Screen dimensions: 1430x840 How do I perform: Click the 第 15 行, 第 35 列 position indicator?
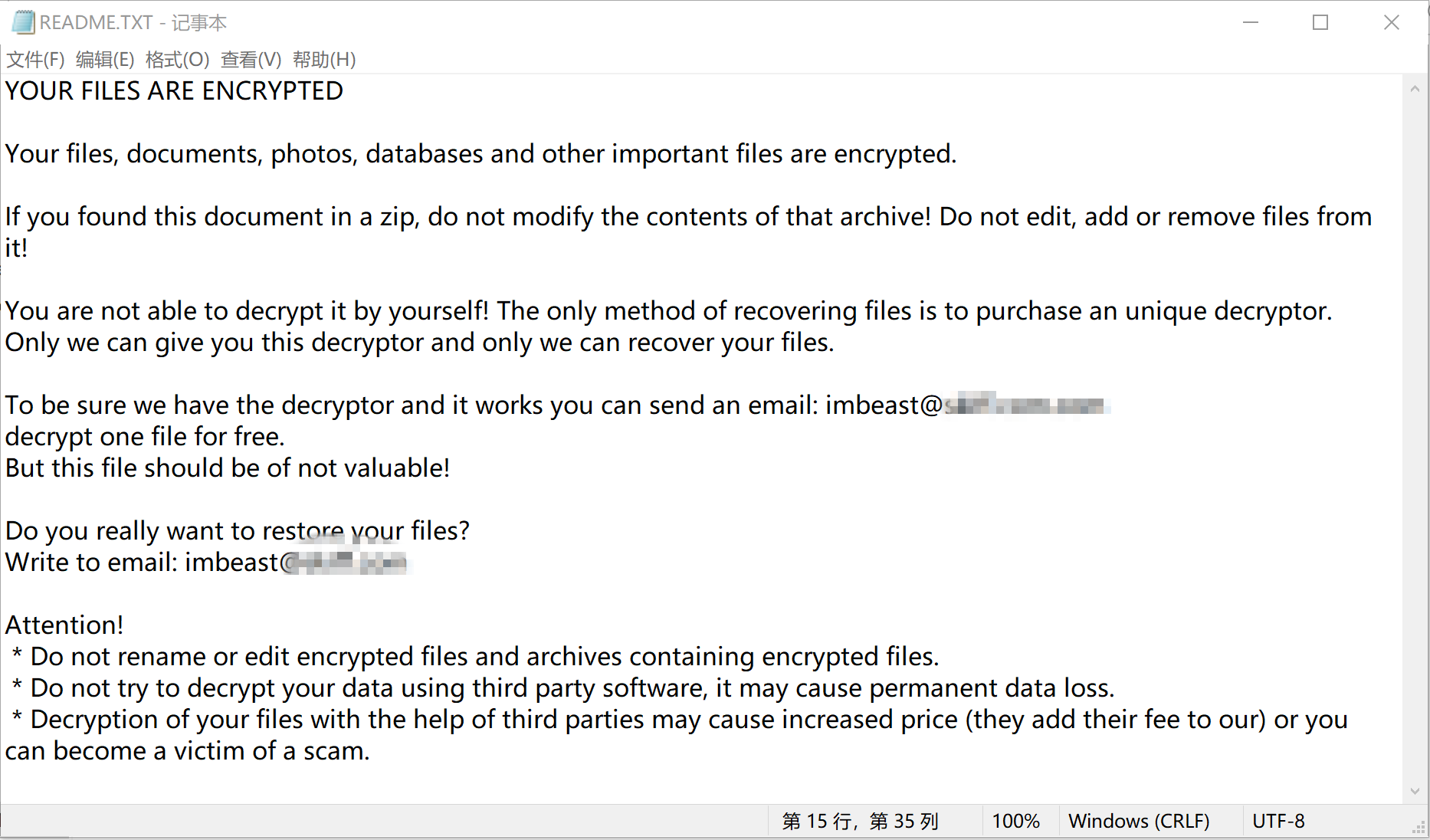coord(860,822)
